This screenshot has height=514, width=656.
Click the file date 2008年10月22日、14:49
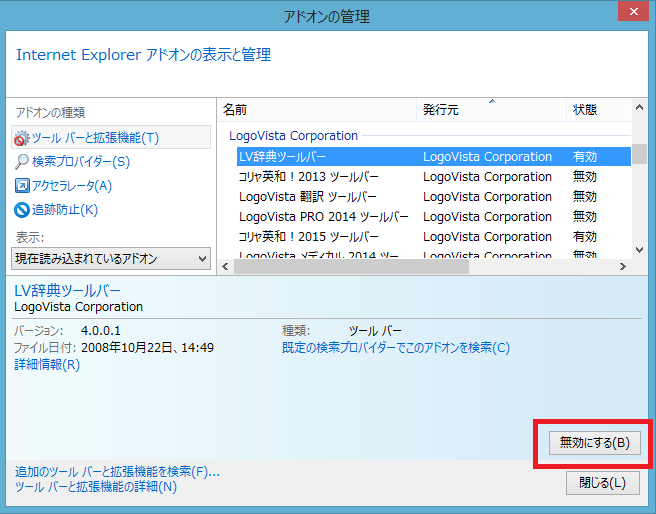point(147,348)
